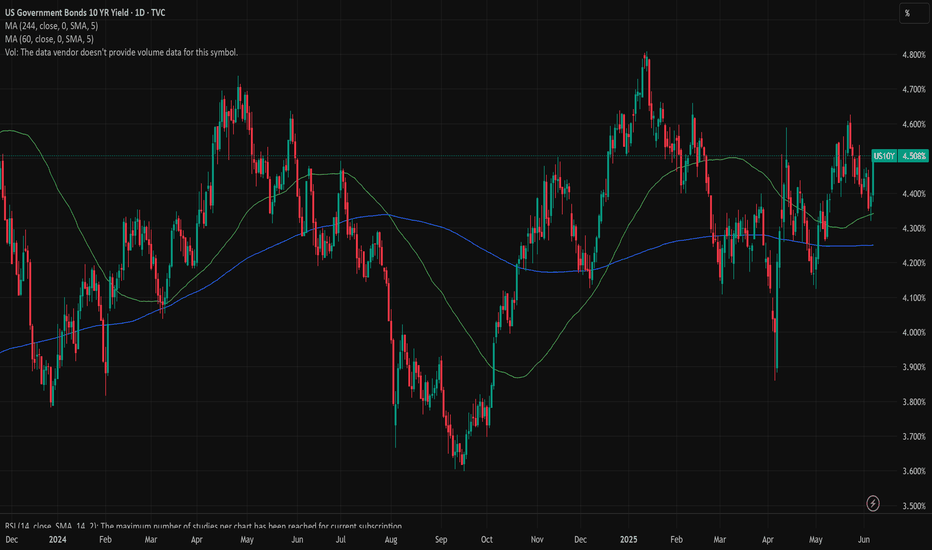Click the Oct label on time axis
Viewport: 932px width, 550px height.
pos(487,540)
